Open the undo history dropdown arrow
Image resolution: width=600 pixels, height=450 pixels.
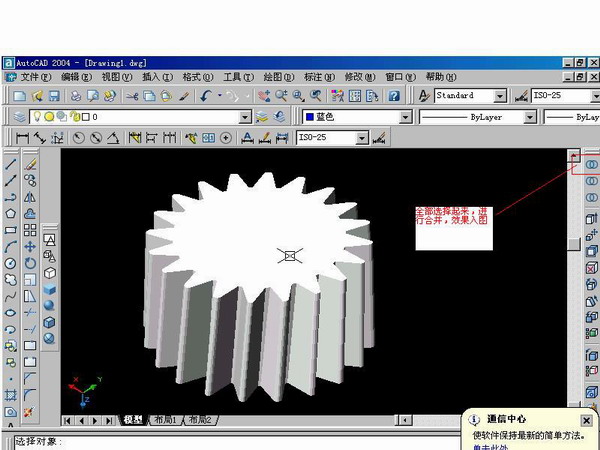pos(220,95)
